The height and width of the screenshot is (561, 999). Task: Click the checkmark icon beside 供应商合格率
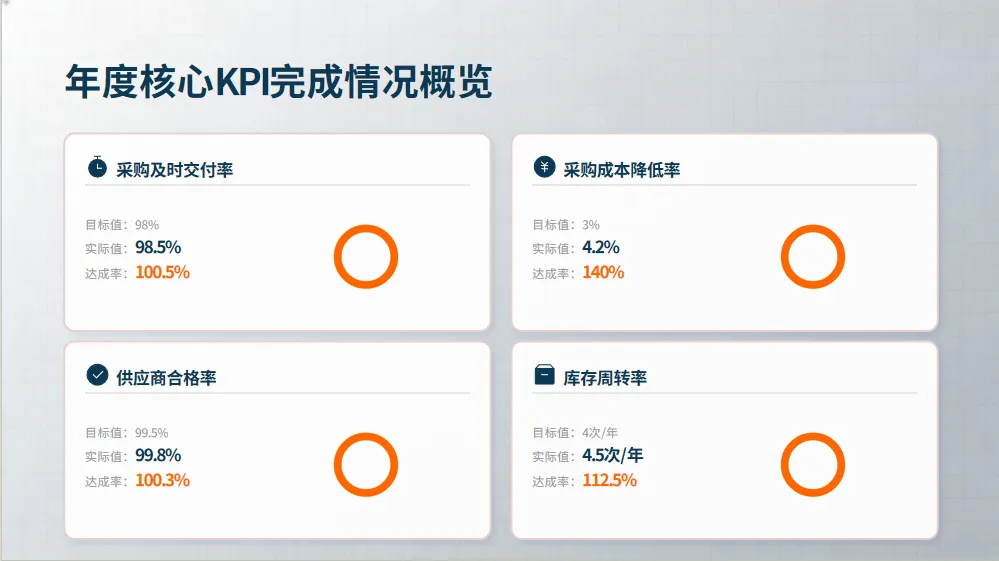(x=97, y=375)
